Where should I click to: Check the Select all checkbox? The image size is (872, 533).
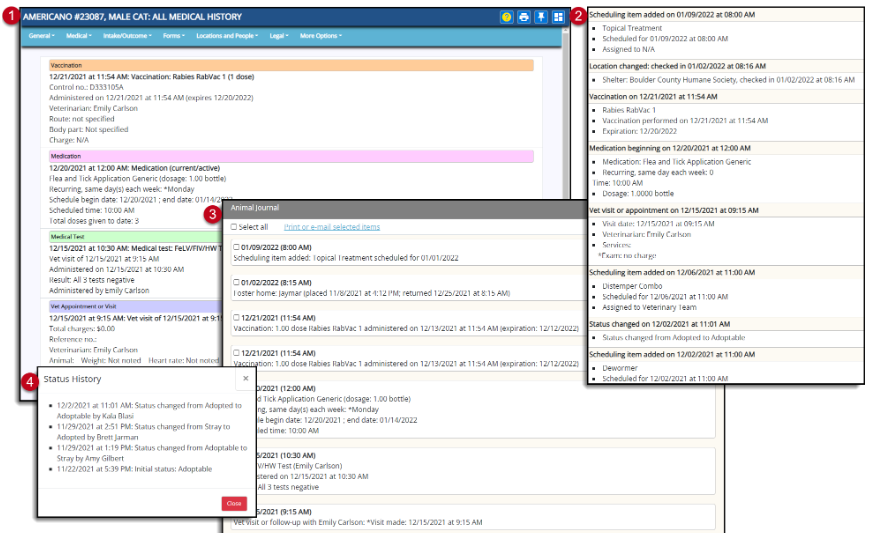point(235,227)
